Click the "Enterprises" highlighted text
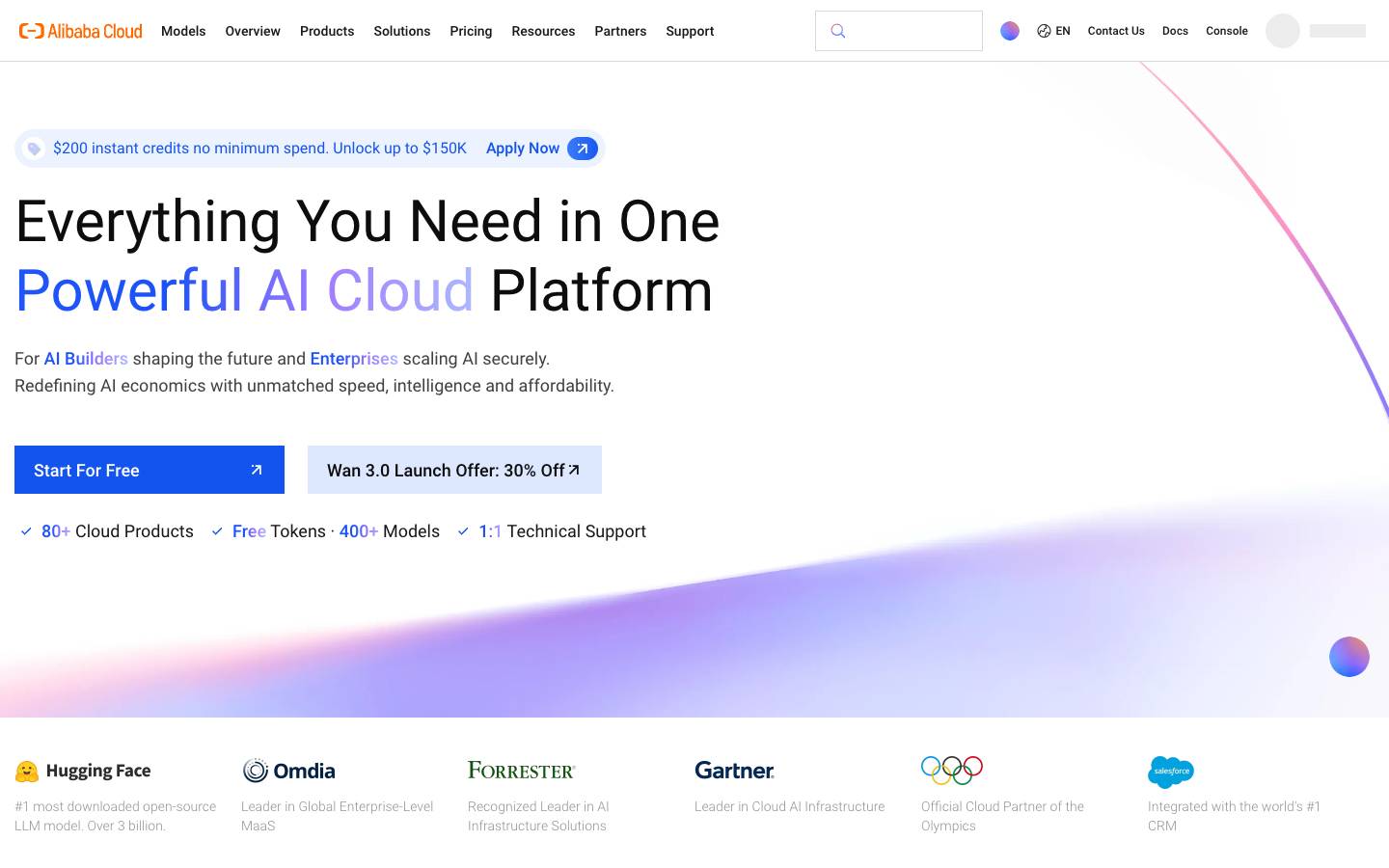1389x868 pixels. point(354,359)
